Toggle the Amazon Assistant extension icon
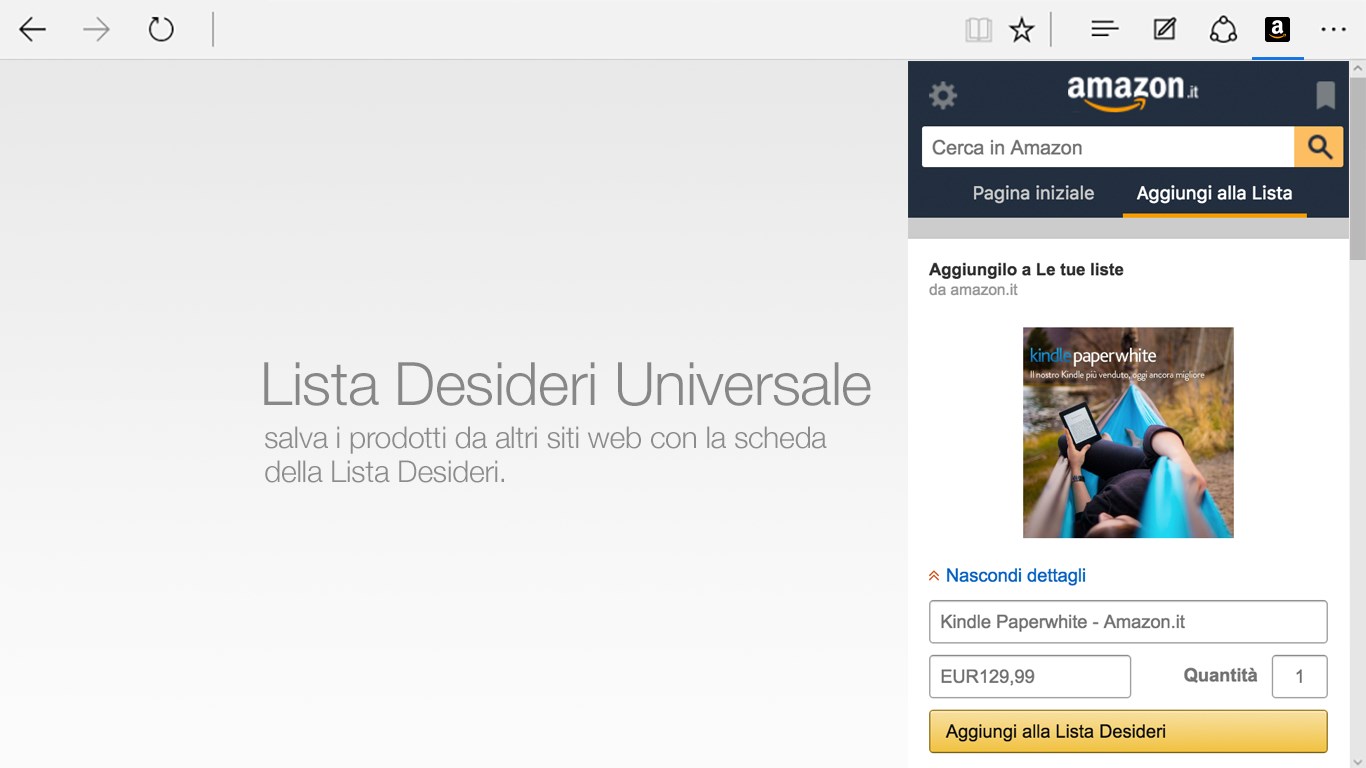Image resolution: width=1366 pixels, height=768 pixels. [x=1277, y=30]
